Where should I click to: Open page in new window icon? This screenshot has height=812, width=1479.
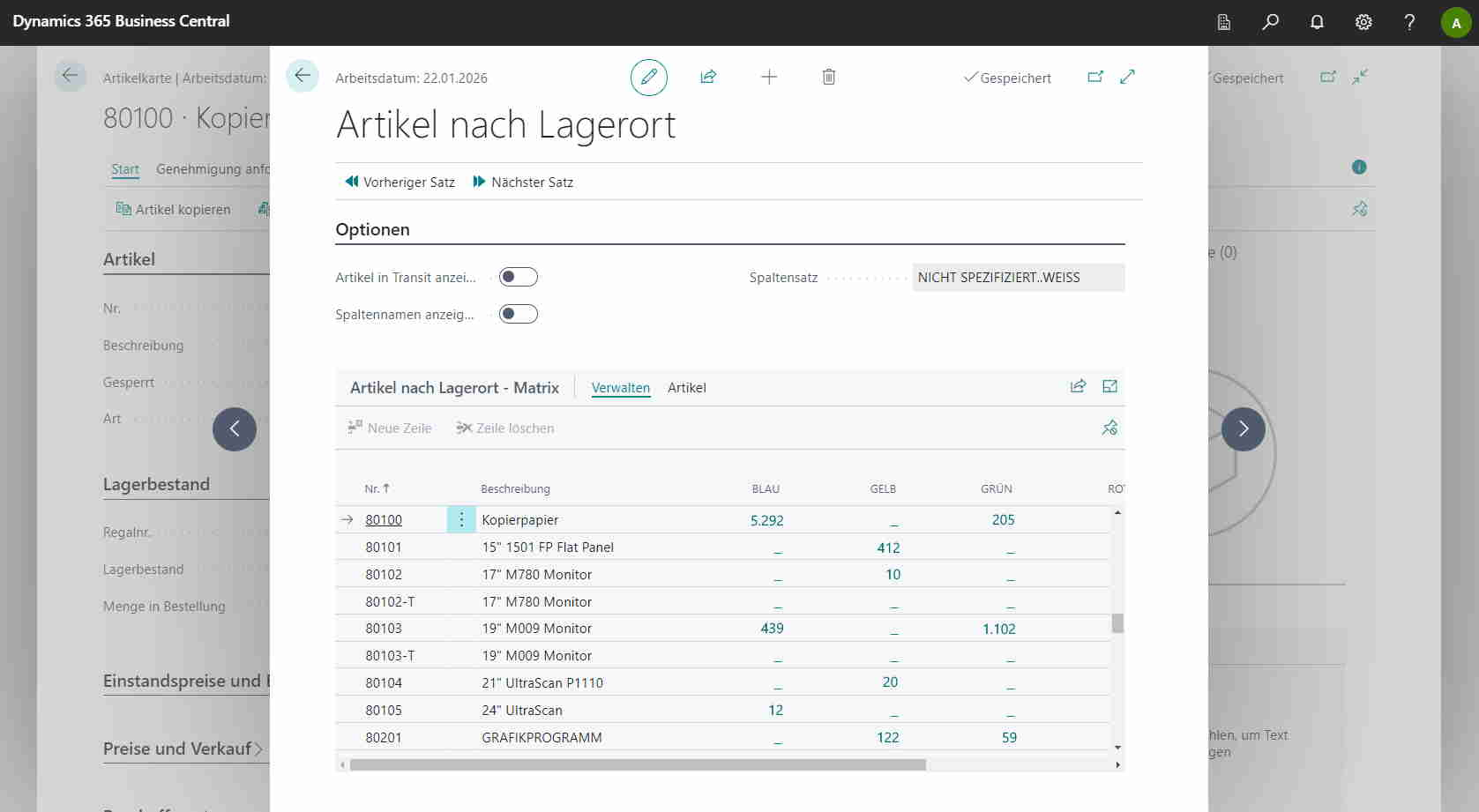coord(1095,78)
